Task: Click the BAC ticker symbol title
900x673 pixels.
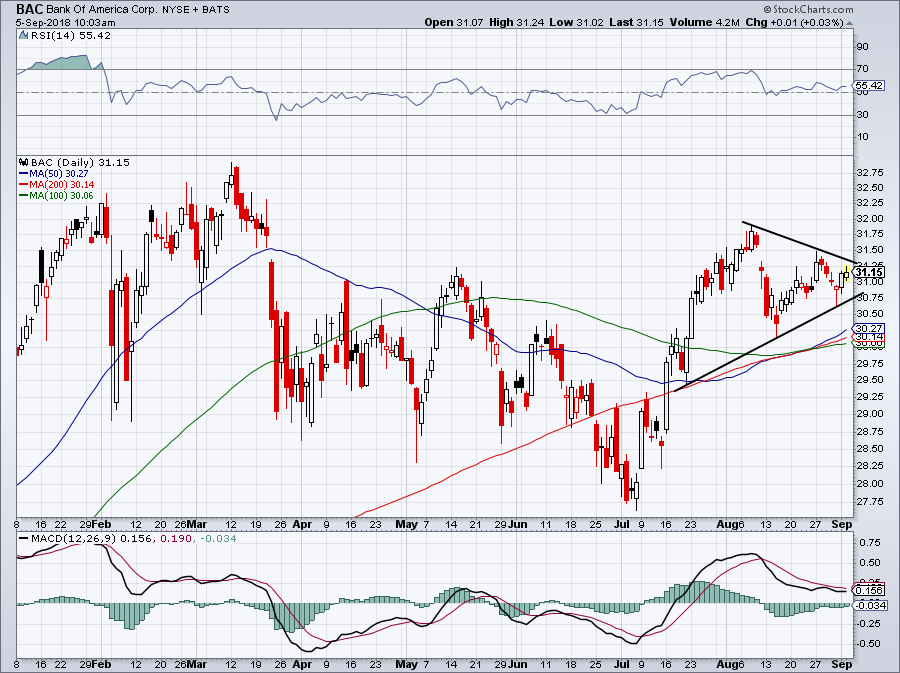Action: click(28, 9)
